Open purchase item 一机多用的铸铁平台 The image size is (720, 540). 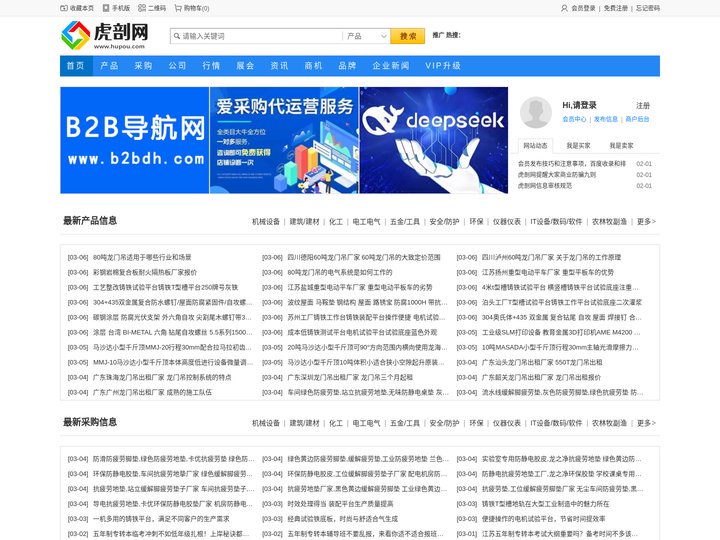coord(161,519)
